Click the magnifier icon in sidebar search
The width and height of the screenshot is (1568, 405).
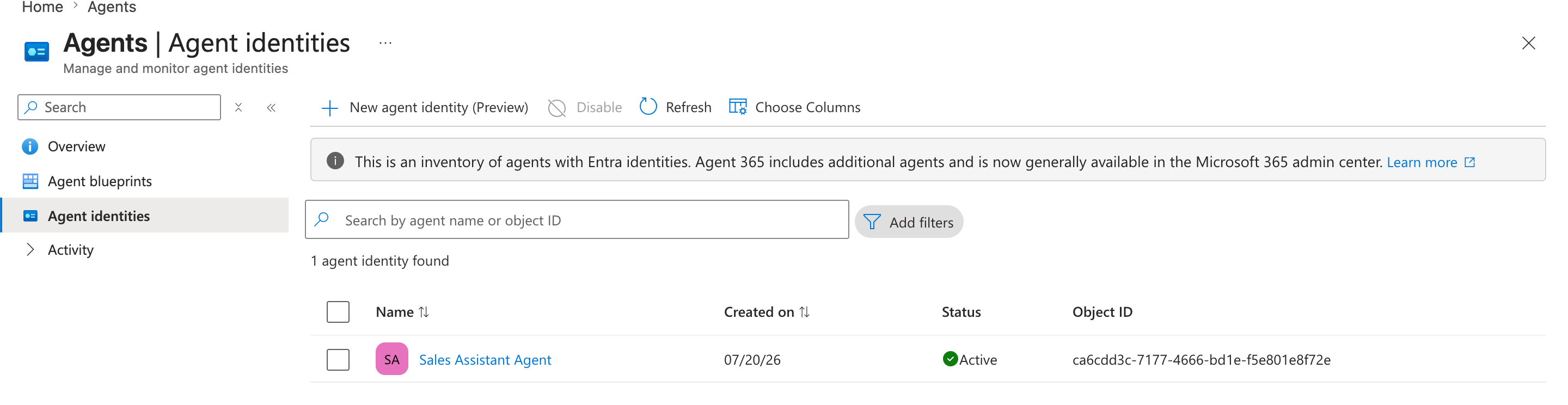click(x=31, y=107)
